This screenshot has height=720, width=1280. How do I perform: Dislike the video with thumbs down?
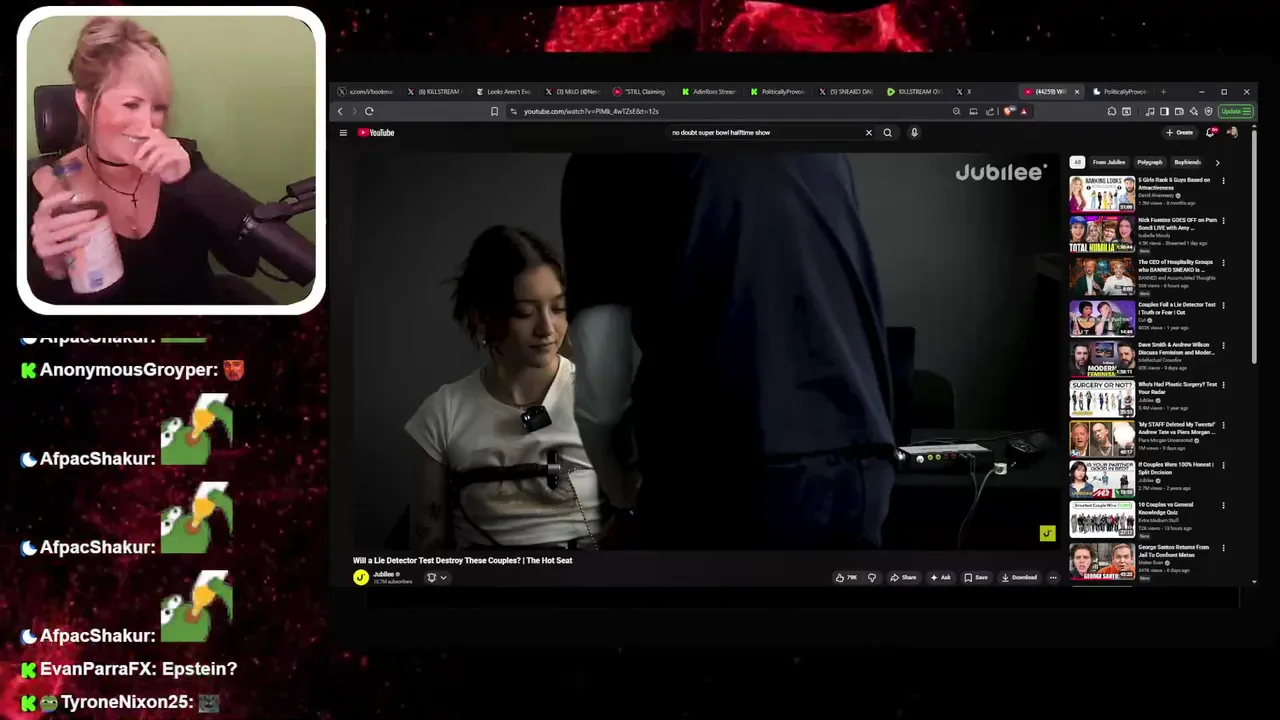(871, 577)
